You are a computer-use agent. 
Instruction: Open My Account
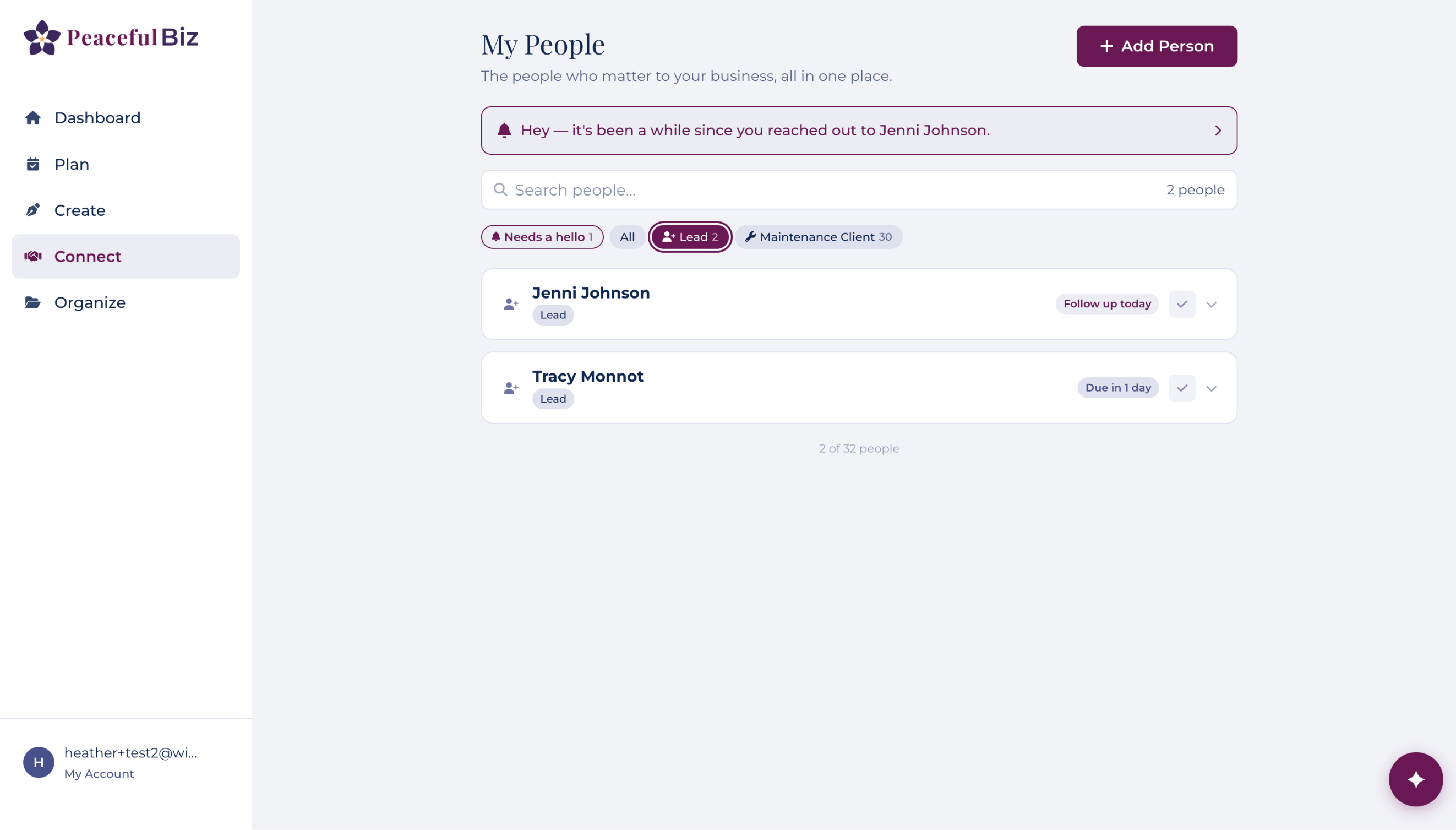click(99, 774)
